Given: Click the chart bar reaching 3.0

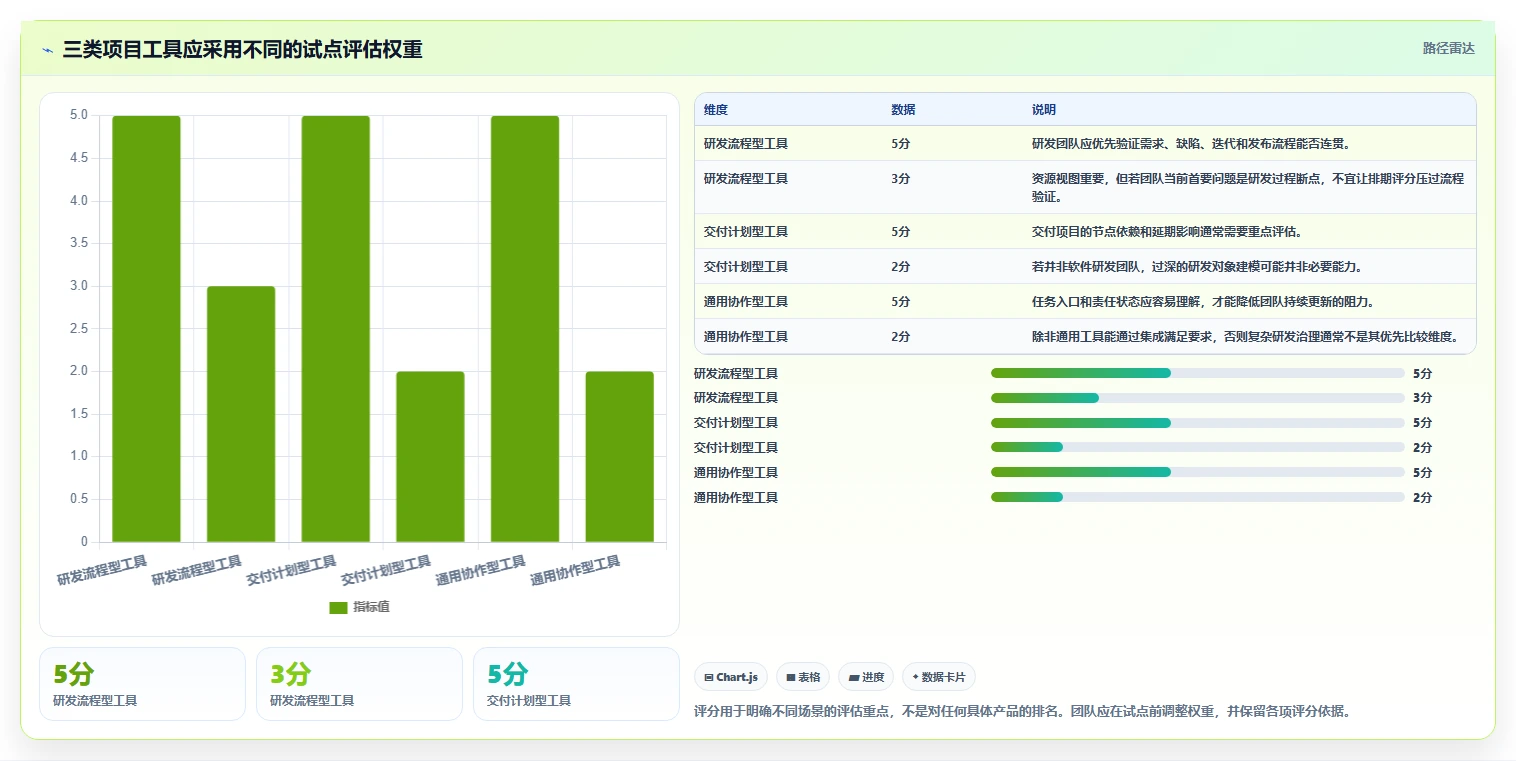Looking at the screenshot, I should pyautogui.click(x=241, y=414).
